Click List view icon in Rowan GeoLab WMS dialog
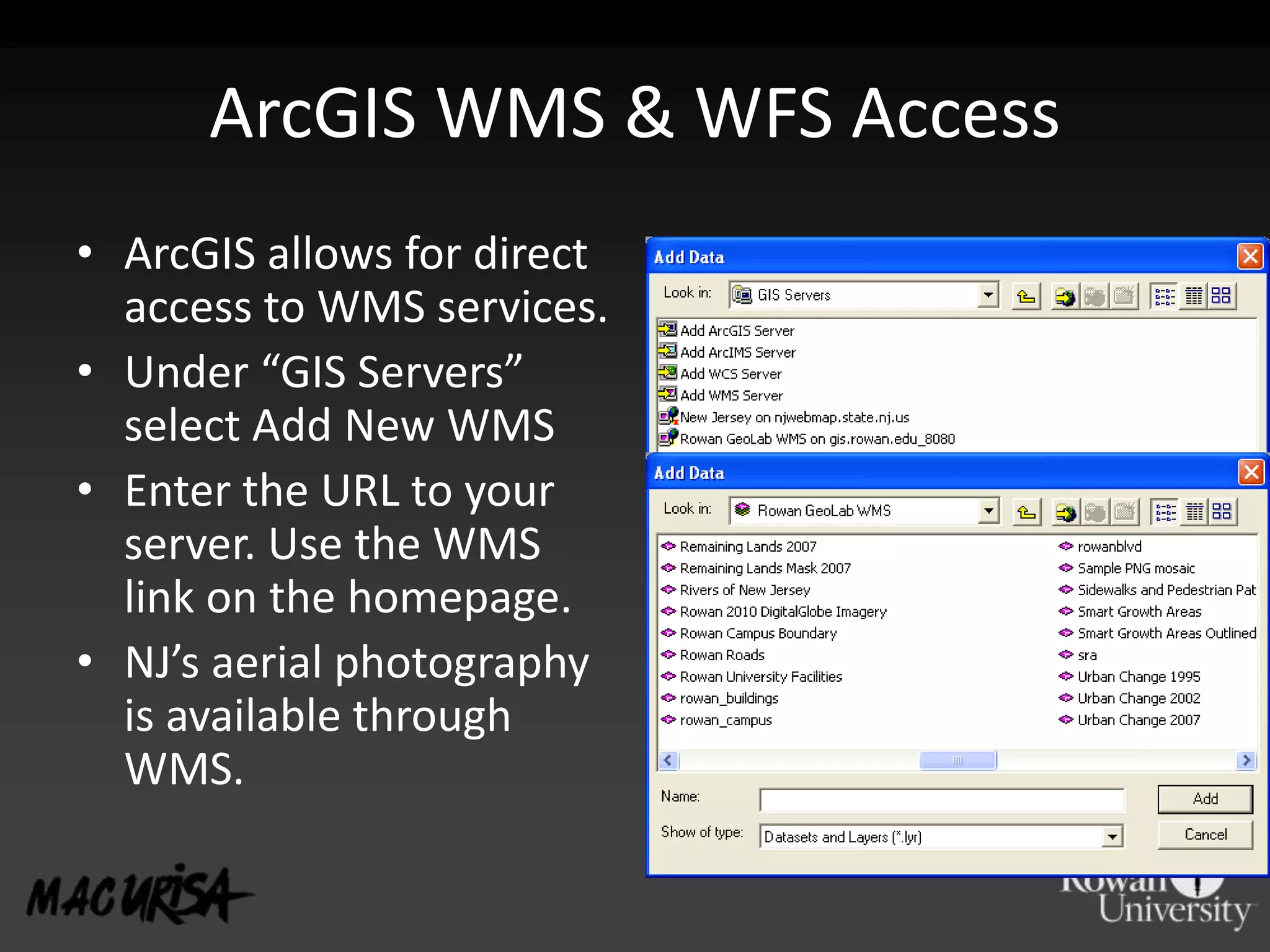The height and width of the screenshot is (952, 1270). (x=1165, y=512)
